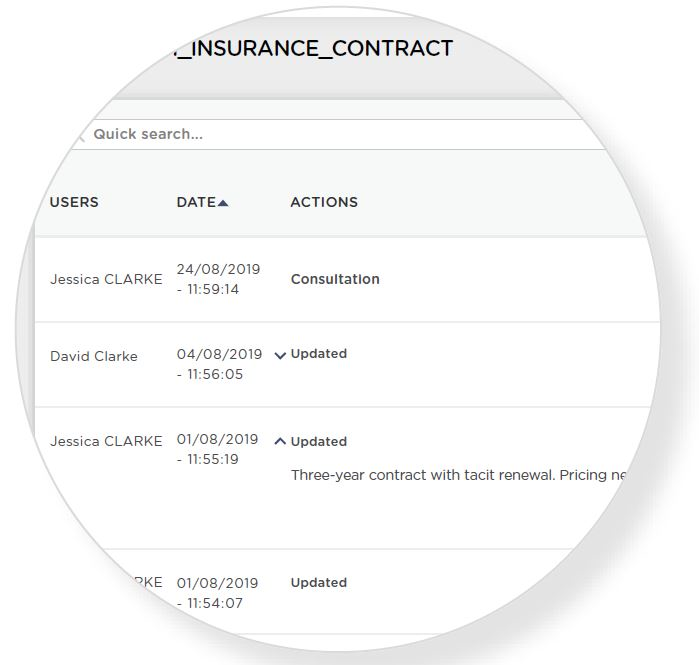Click the Updated label in David Clarke's row

[x=319, y=354]
